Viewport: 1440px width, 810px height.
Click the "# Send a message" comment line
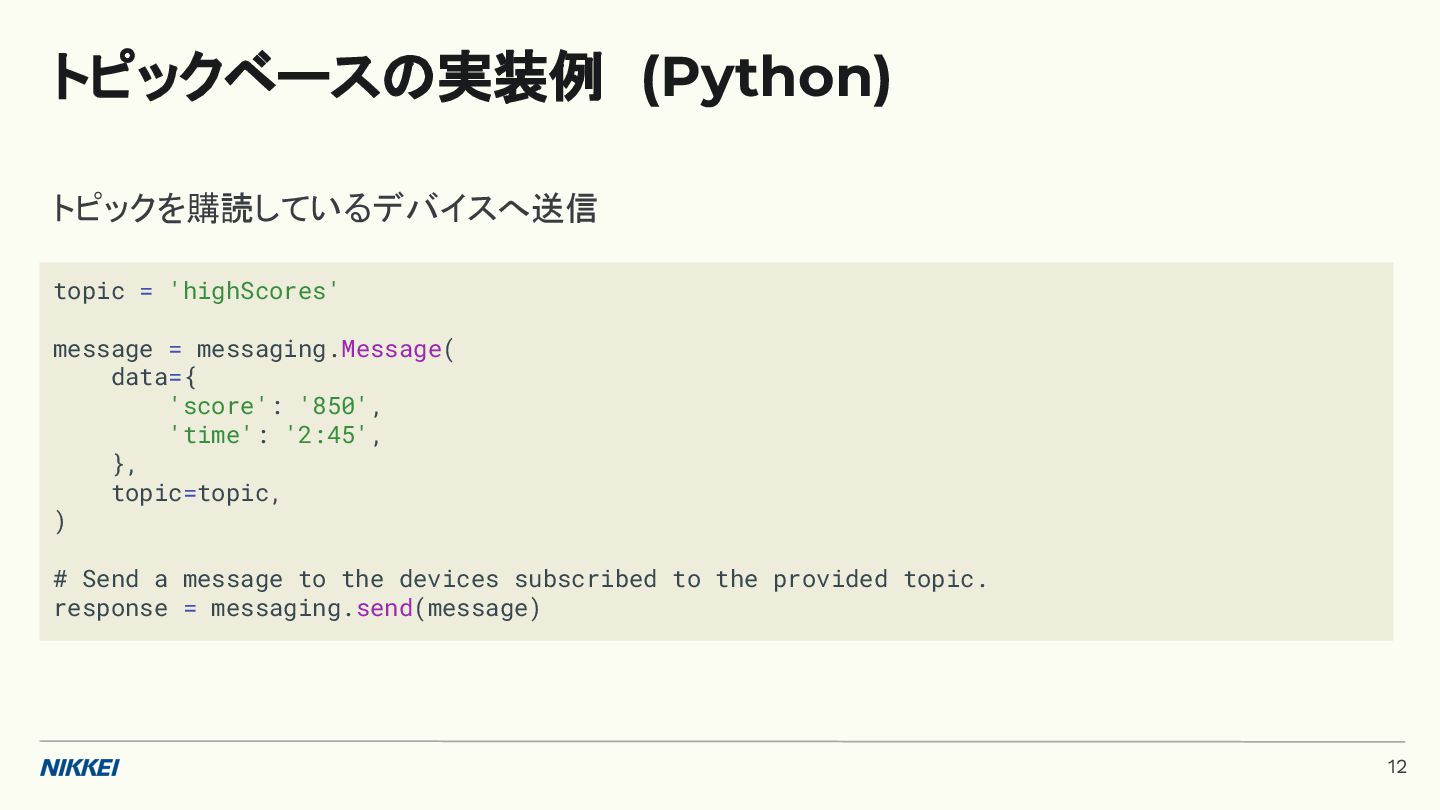[520, 579]
